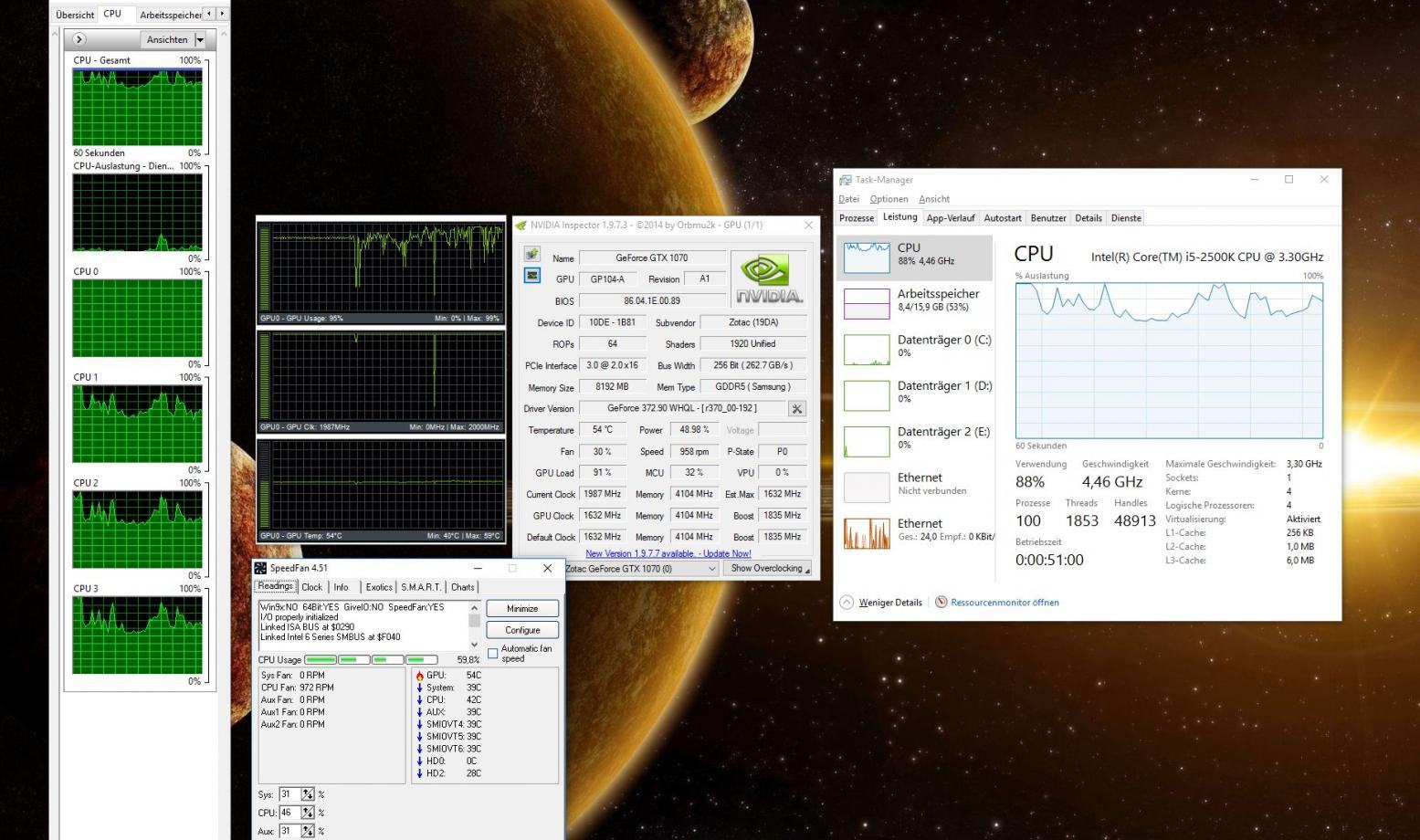Open the Ansichten dropdown in Resource Monitor
Screen dimensions: 1420x840
coord(200,39)
